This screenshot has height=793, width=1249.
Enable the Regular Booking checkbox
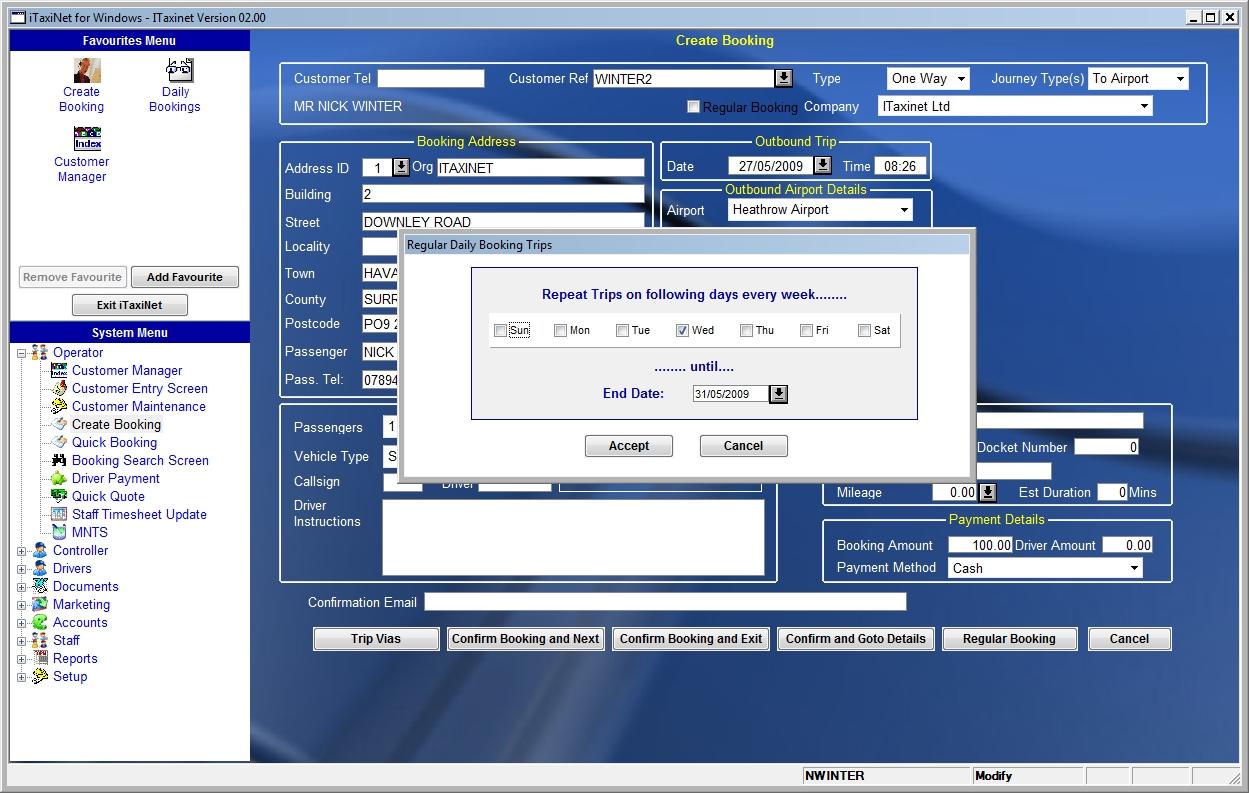pyautogui.click(x=693, y=107)
